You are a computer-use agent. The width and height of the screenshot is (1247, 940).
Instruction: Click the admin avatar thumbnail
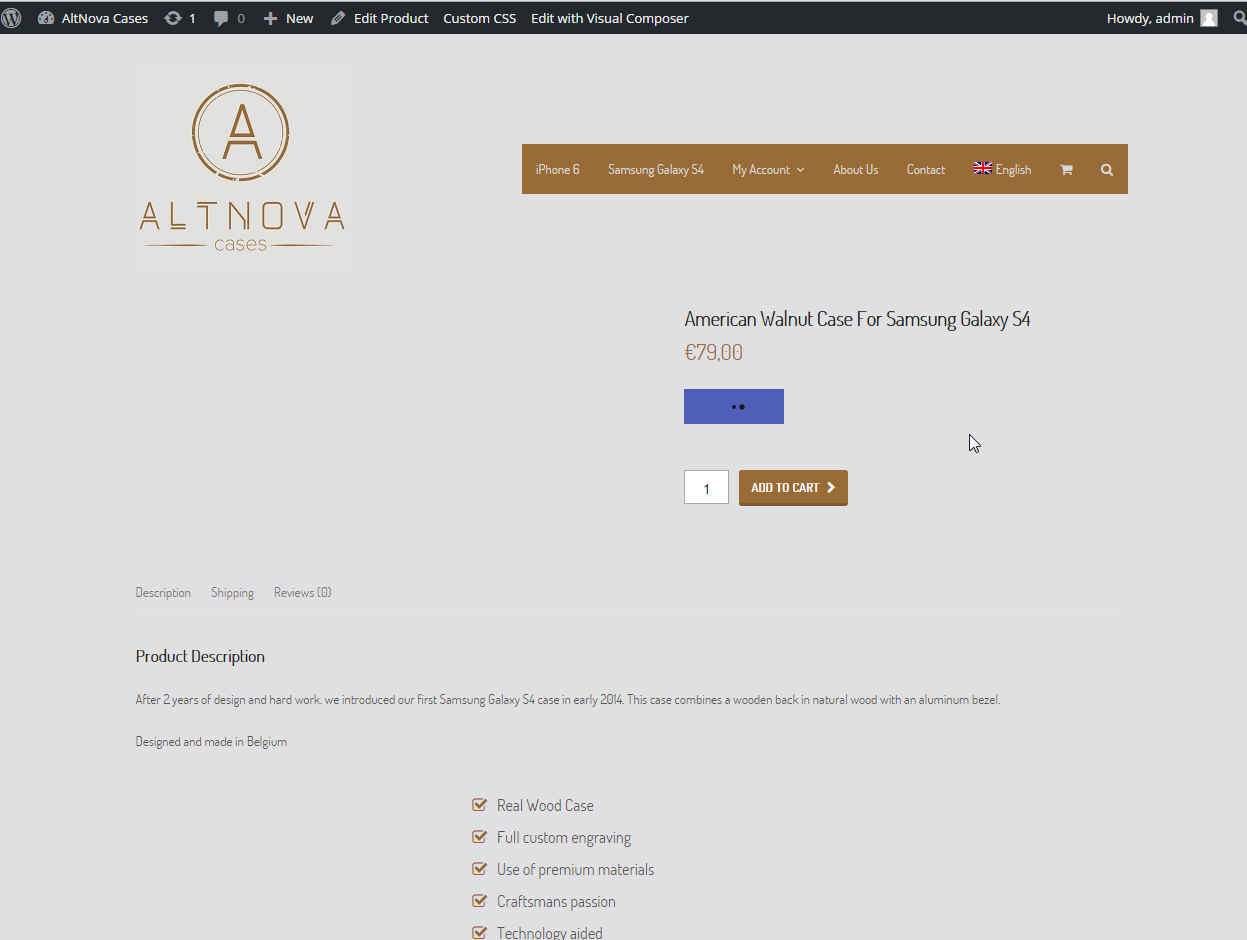coord(1209,18)
